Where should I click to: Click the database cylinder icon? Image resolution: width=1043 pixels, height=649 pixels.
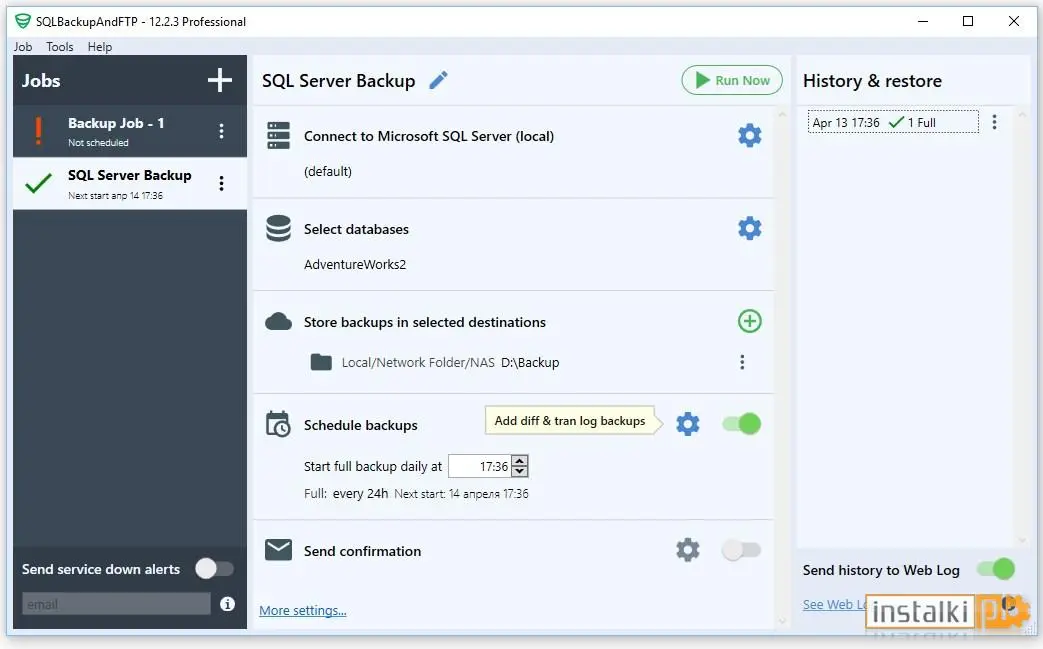[x=278, y=228]
